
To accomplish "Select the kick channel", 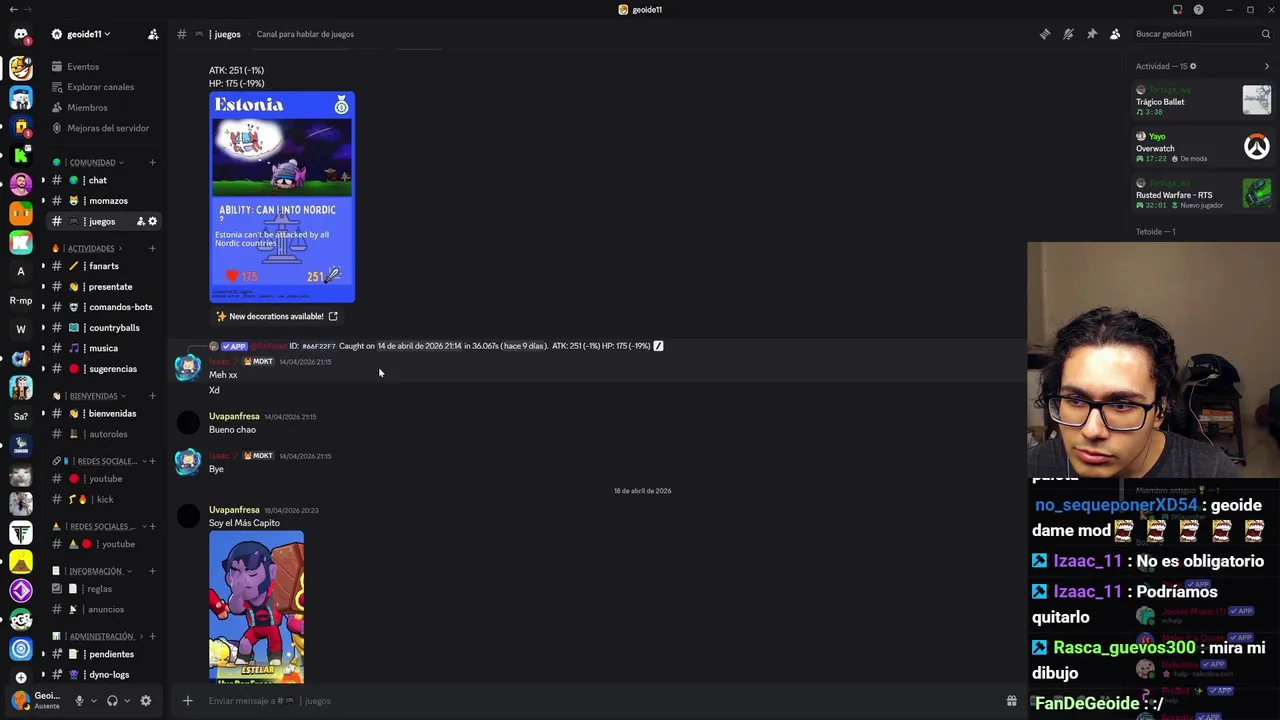I will click(x=103, y=499).
